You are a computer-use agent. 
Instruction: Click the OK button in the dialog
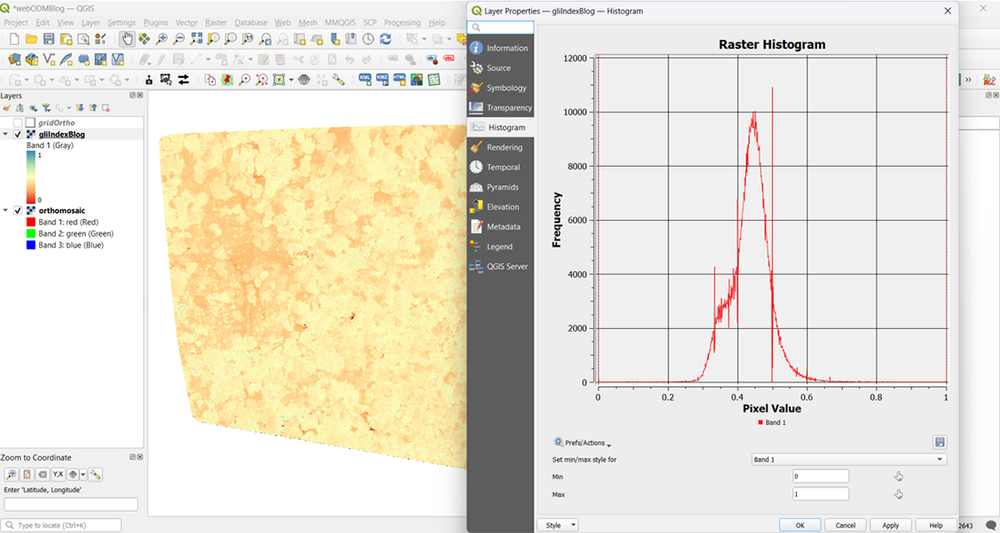coord(800,525)
